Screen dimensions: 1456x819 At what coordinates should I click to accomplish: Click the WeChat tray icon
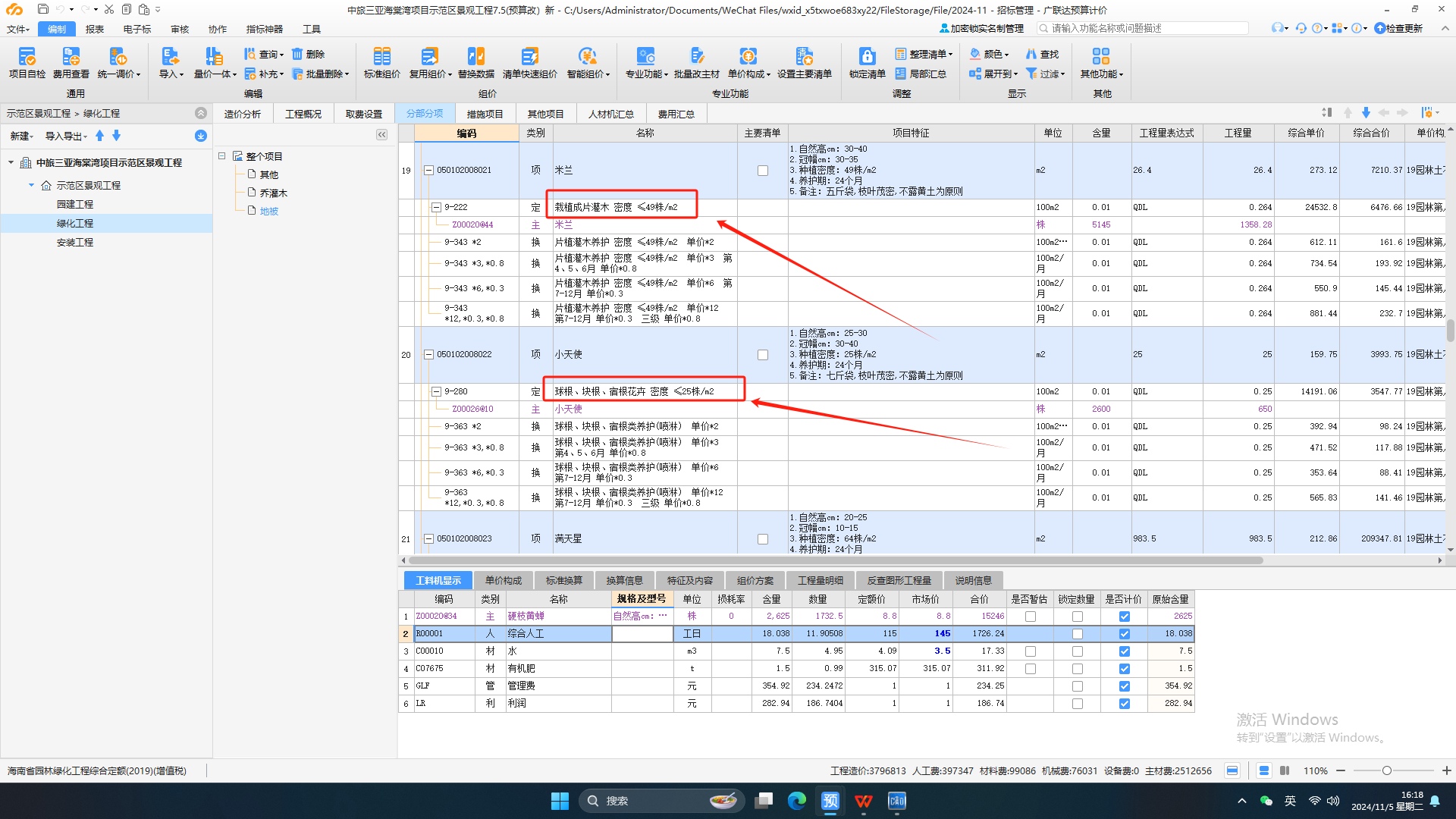pos(1266,801)
